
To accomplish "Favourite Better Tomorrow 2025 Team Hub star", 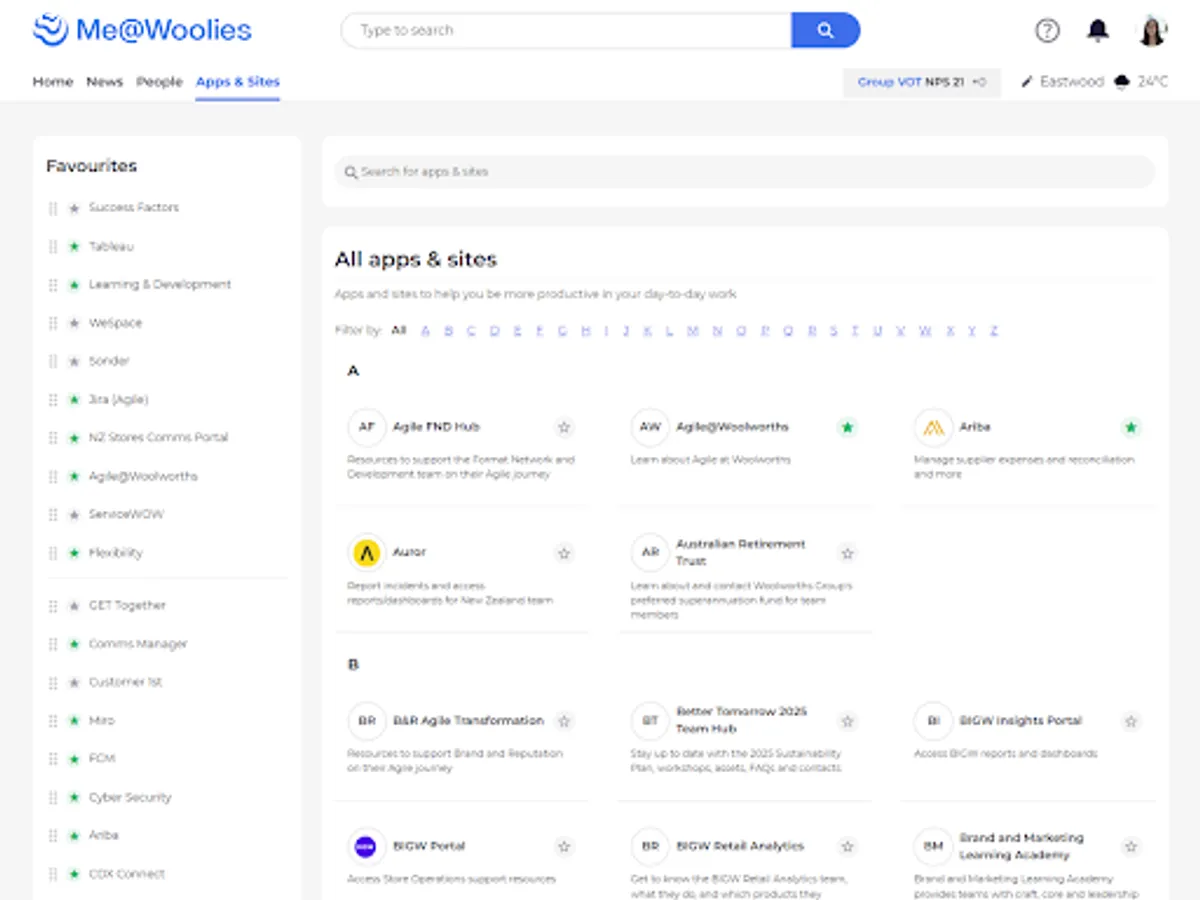I will tap(847, 721).
